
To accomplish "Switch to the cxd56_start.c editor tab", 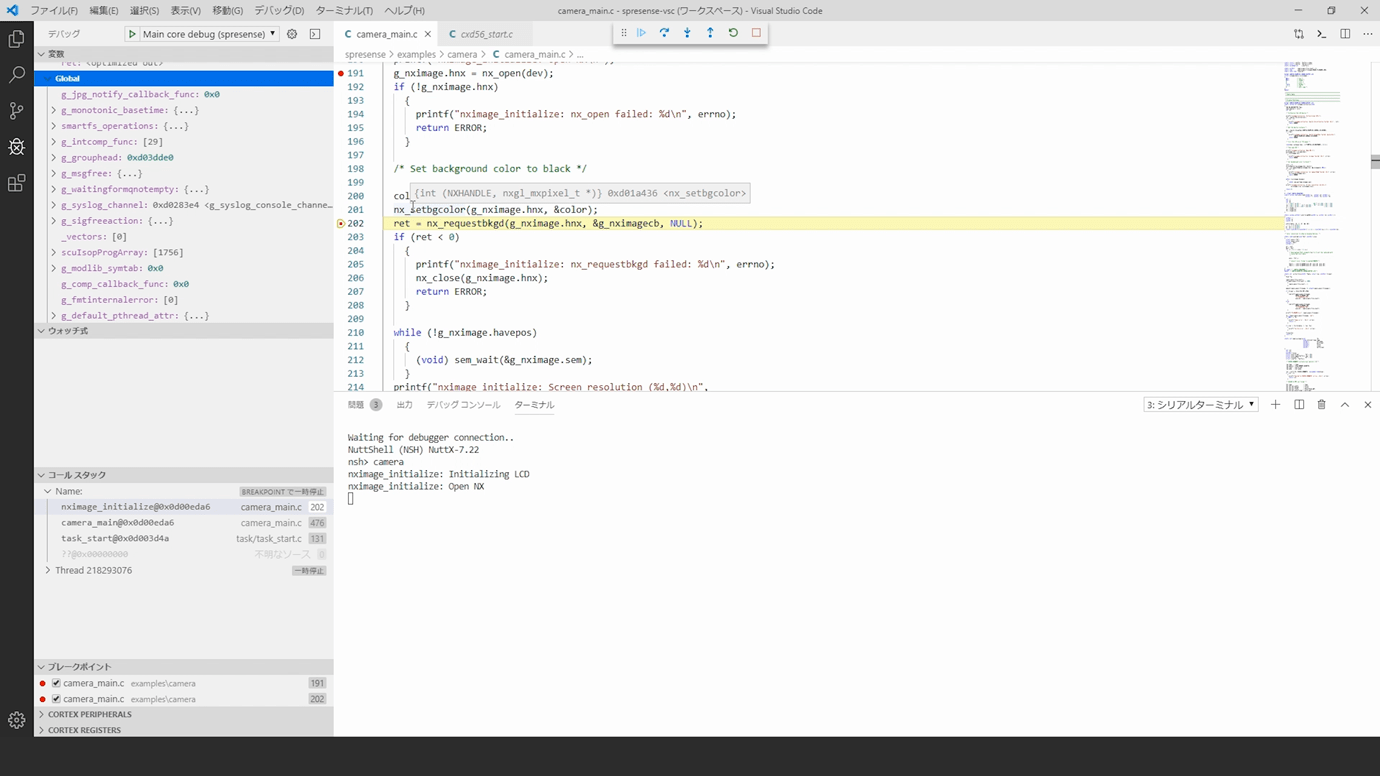I will (486, 34).
